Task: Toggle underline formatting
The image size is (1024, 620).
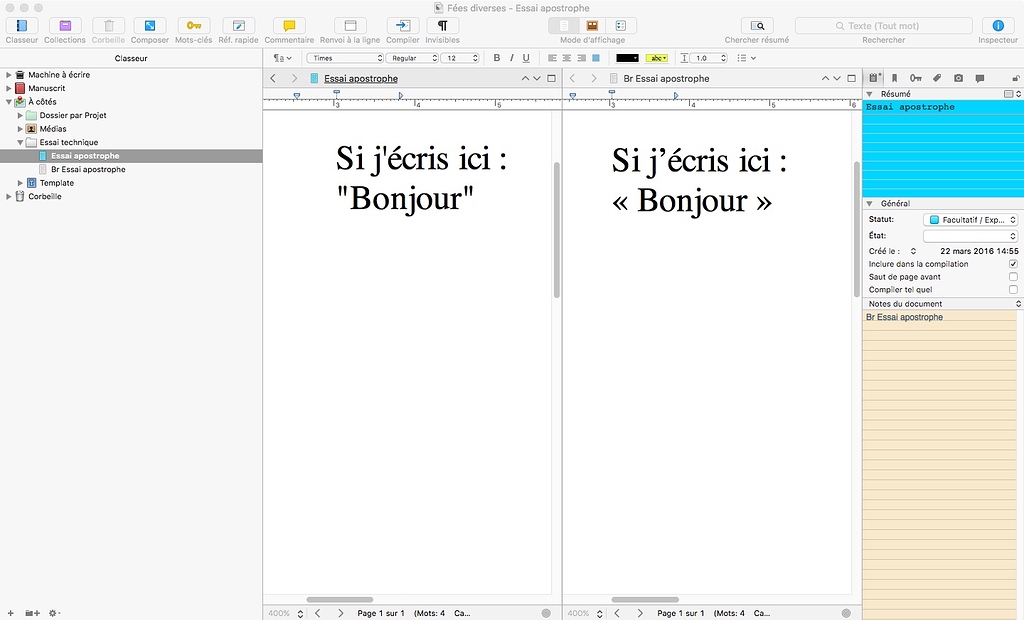Action: [526, 58]
